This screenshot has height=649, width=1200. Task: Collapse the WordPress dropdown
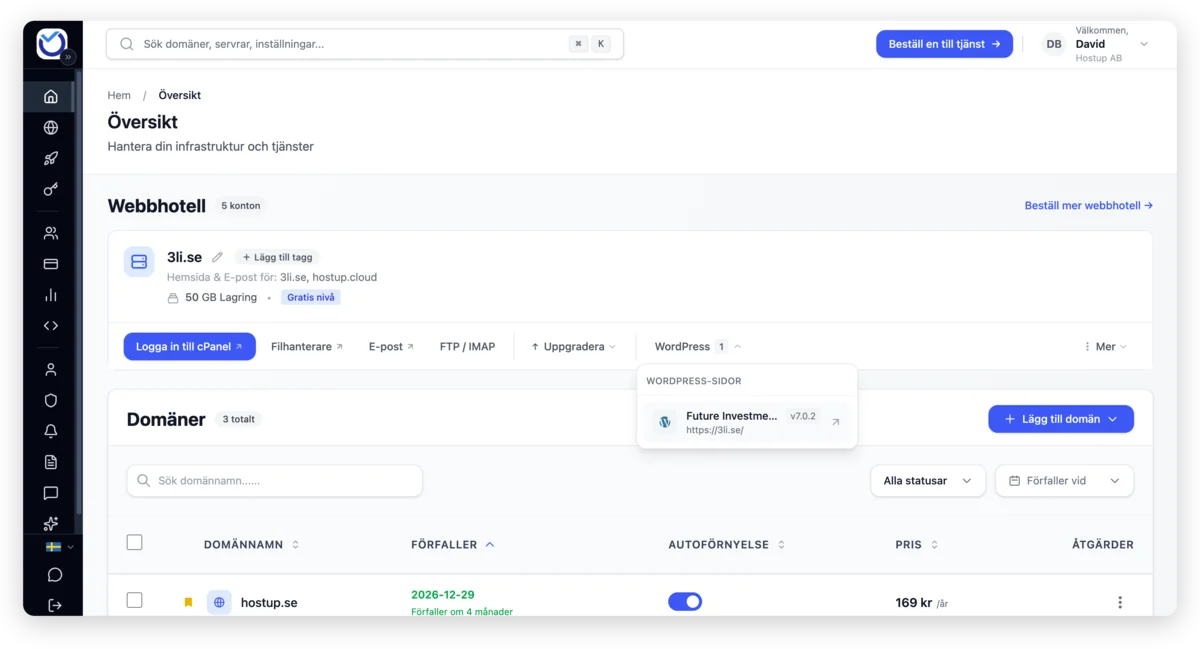click(698, 346)
